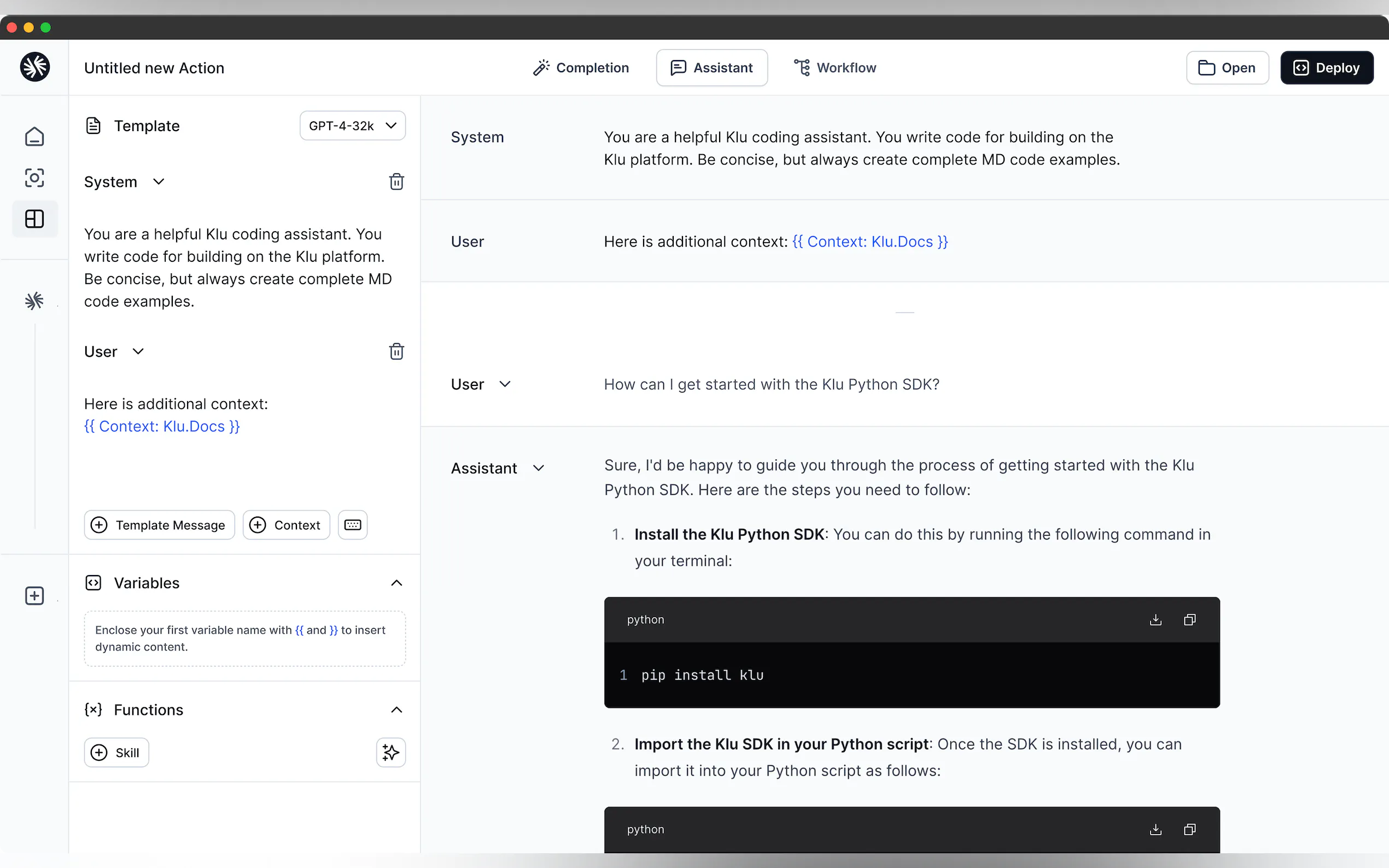Open the GPT-4-32k model dropdown

point(353,126)
